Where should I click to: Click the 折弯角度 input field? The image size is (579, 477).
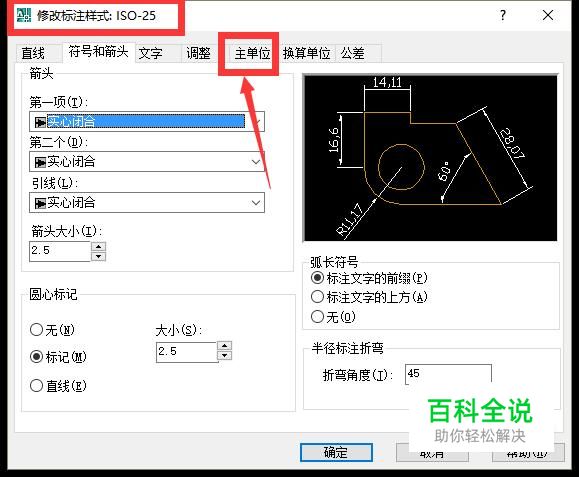tap(448, 374)
